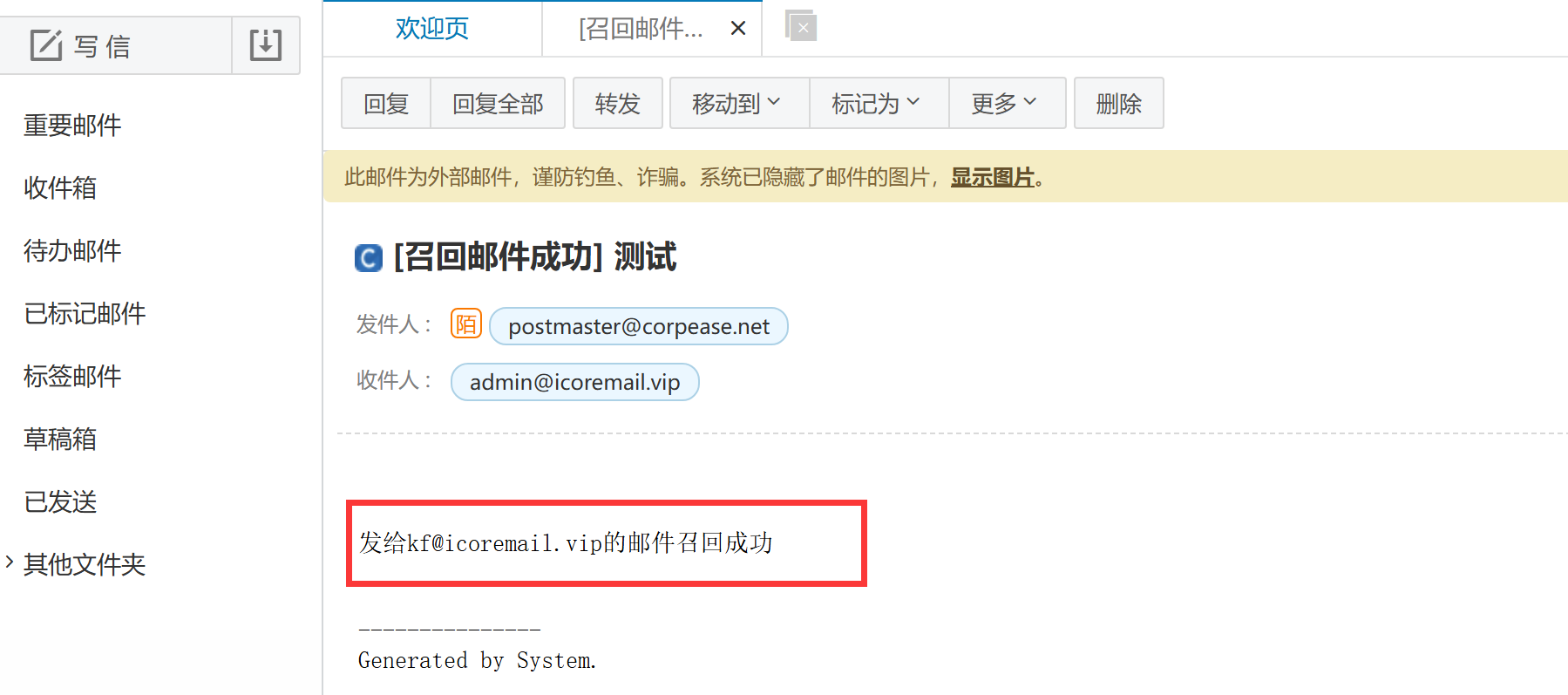
Task: Click the 回复全部 button
Action: 498,103
